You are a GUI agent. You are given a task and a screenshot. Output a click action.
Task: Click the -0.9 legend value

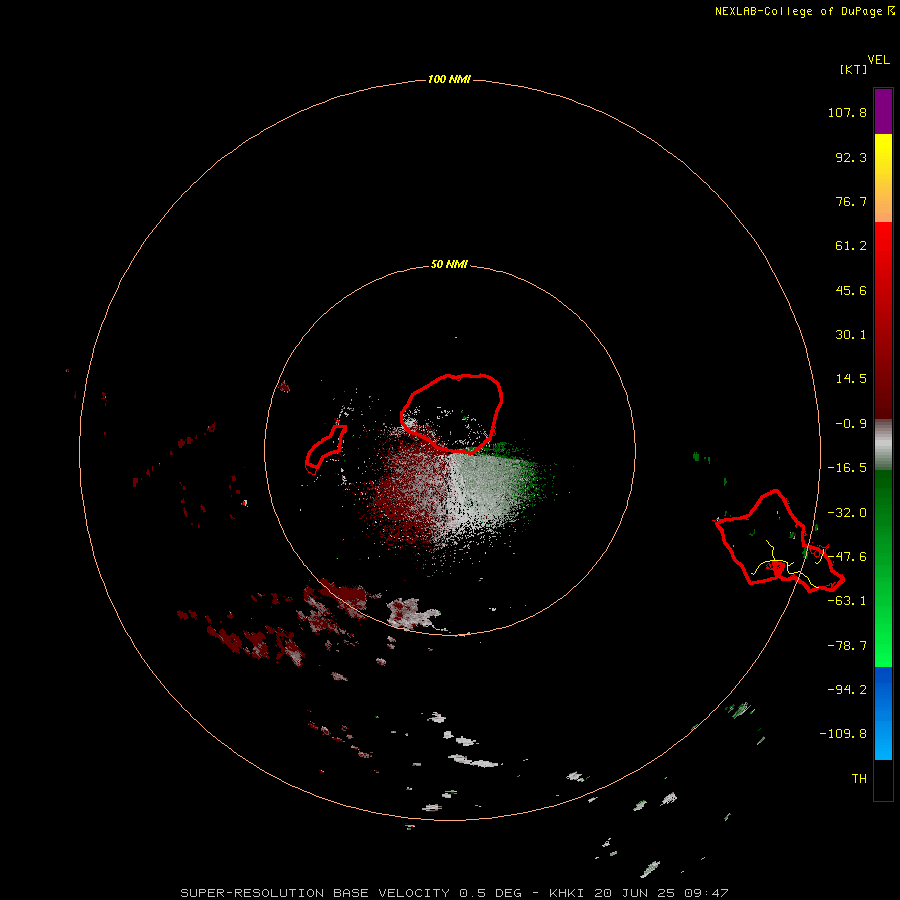tap(851, 424)
